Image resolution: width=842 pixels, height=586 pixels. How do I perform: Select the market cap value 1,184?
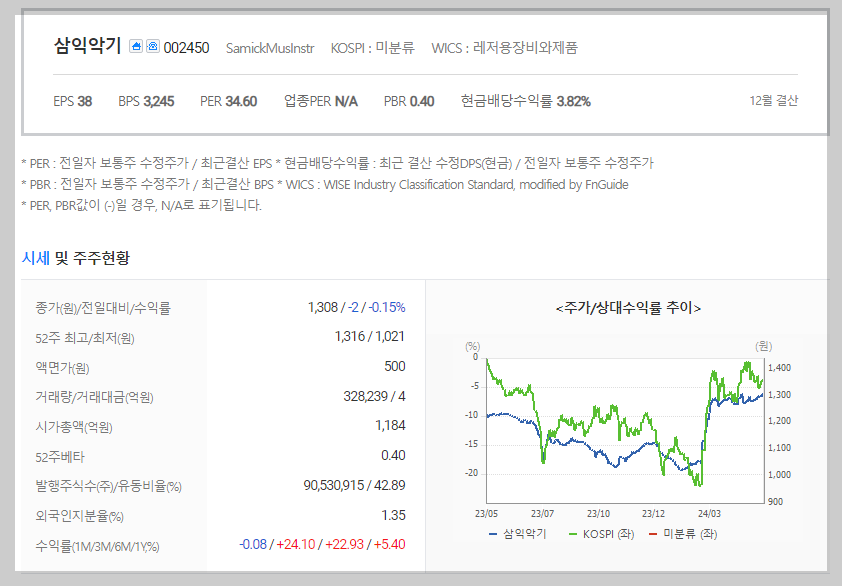[x=390, y=426]
